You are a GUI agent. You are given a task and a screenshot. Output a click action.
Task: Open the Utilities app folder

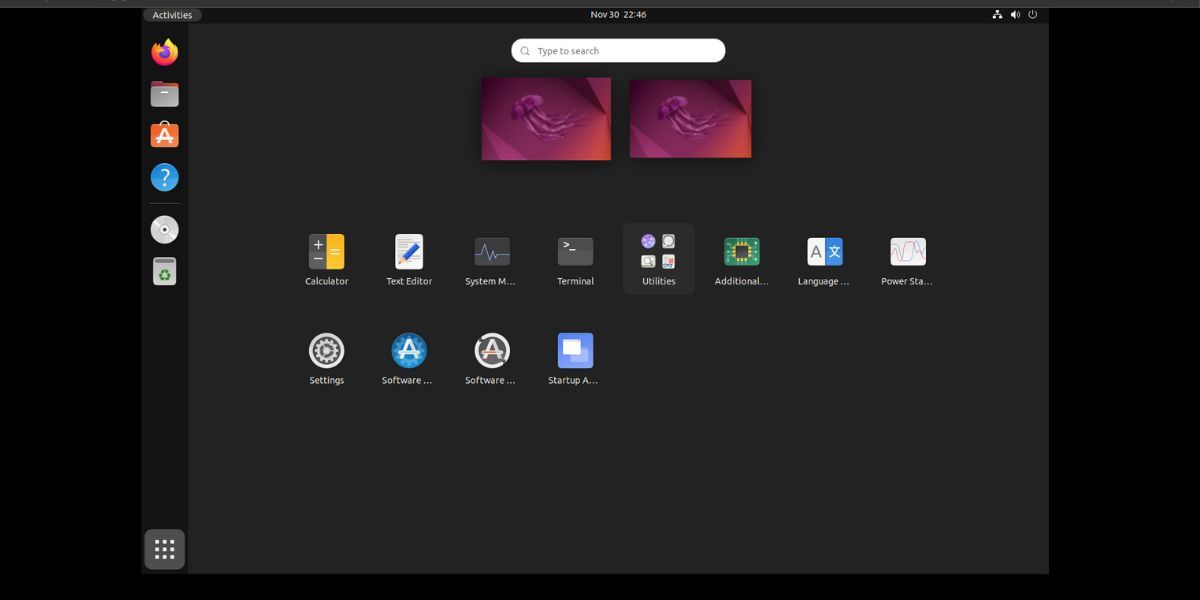tap(658, 259)
